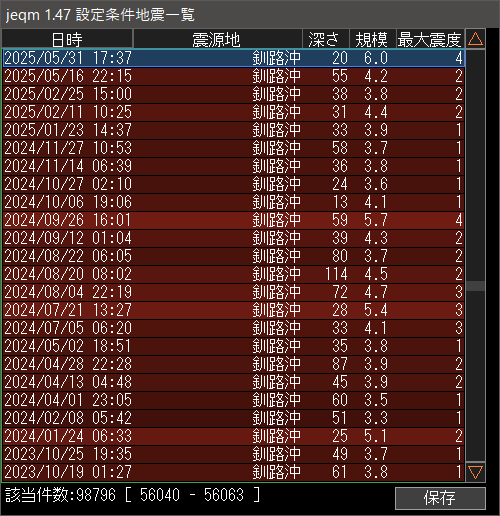Click scrollbar track above the thumb

[x=475, y=165]
